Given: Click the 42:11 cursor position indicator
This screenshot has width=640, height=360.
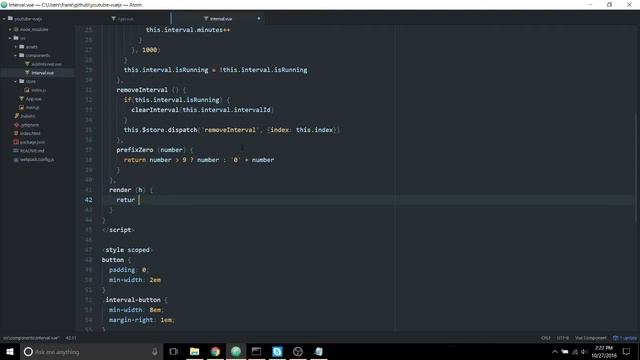Looking at the screenshot, I should (71, 338).
